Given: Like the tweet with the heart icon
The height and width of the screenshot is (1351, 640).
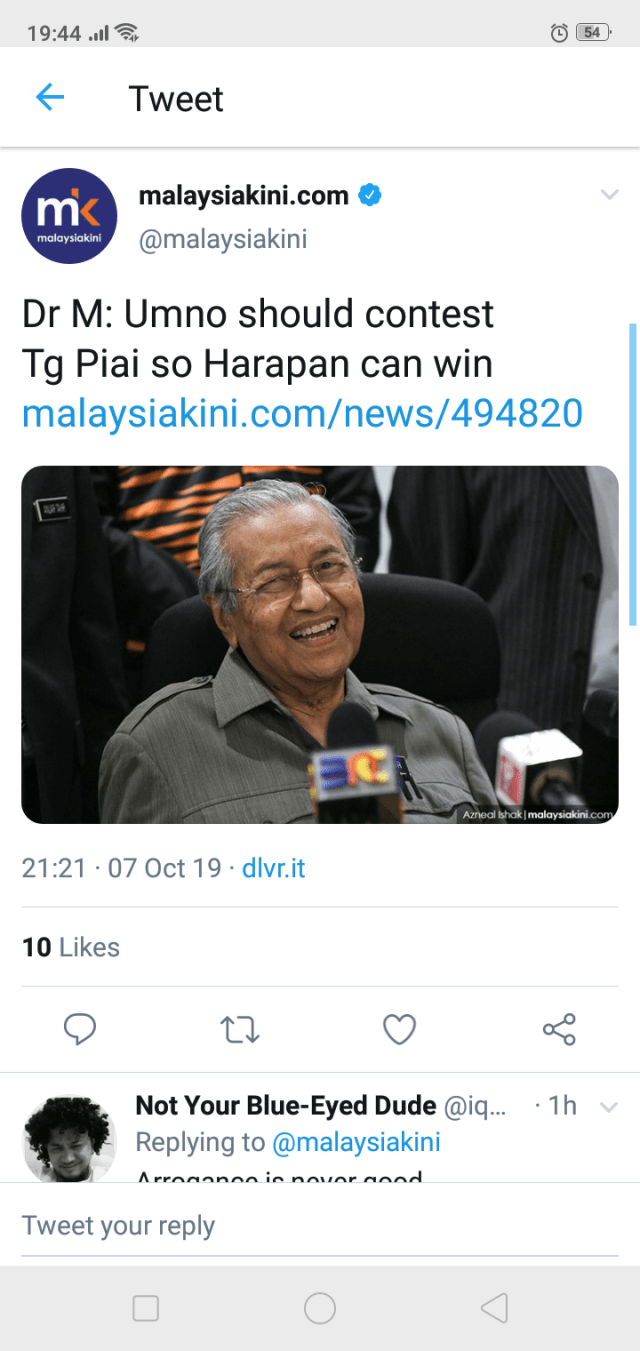Looking at the screenshot, I should click(x=400, y=1029).
